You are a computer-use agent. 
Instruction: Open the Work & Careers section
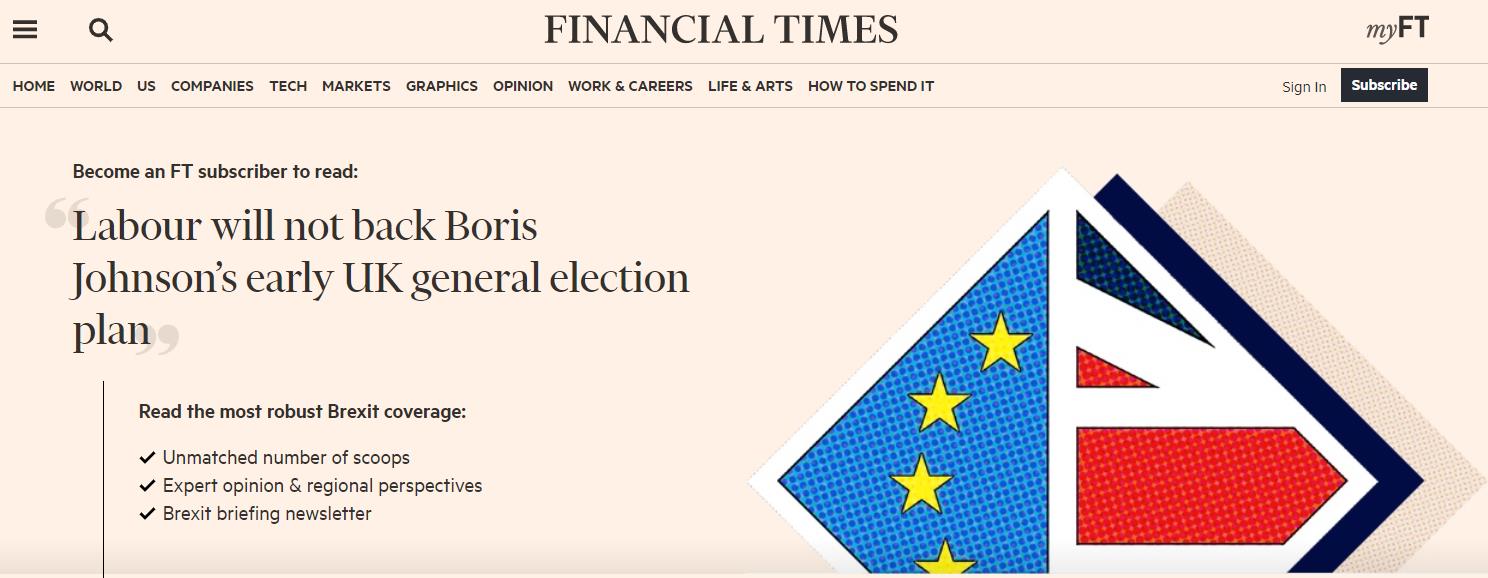coord(630,86)
